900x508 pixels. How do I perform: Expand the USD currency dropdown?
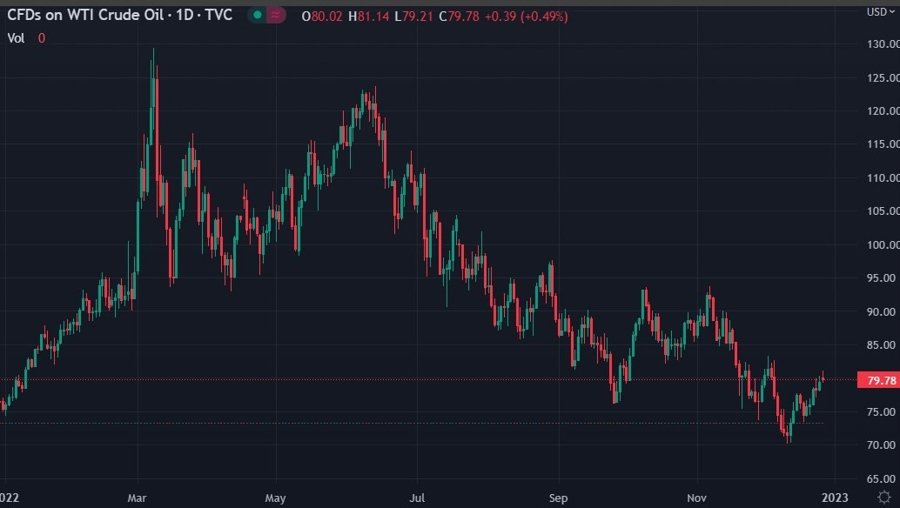[x=878, y=12]
